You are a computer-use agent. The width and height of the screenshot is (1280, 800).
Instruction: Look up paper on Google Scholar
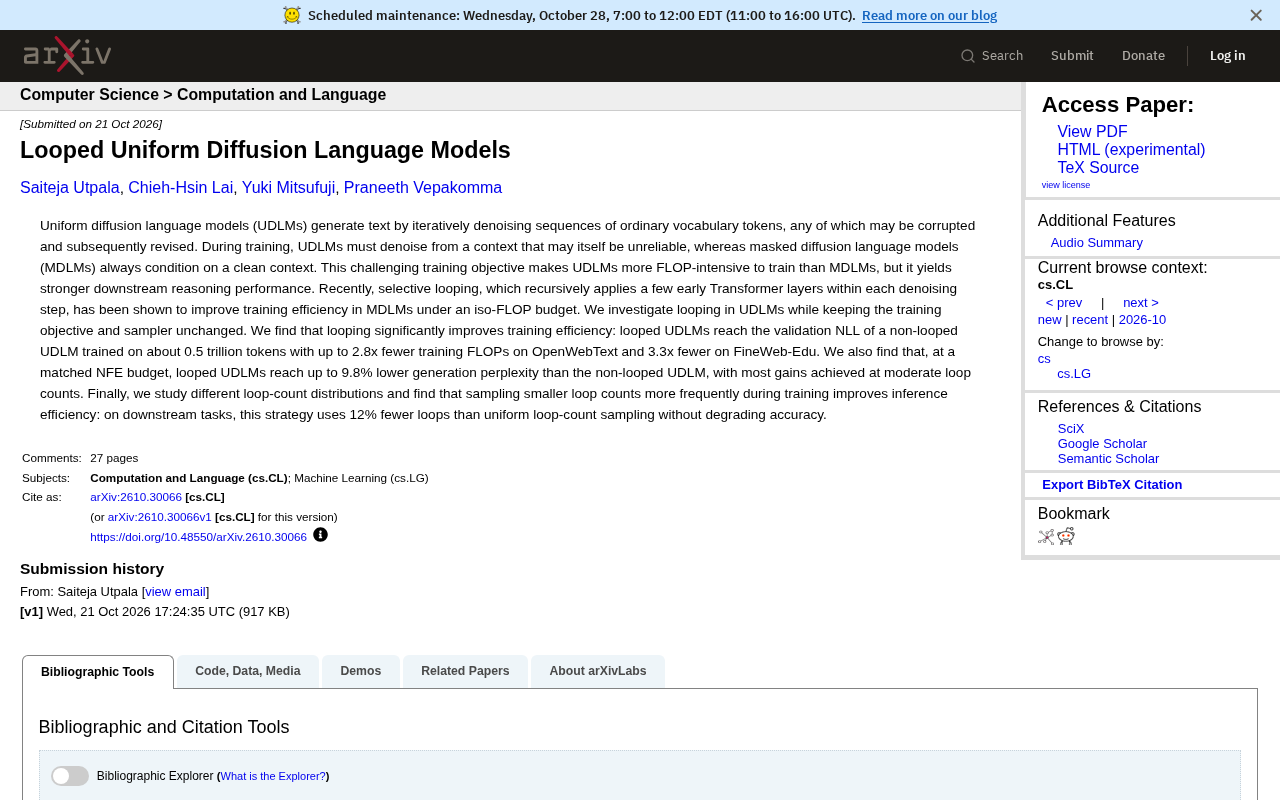pos(1102,444)
